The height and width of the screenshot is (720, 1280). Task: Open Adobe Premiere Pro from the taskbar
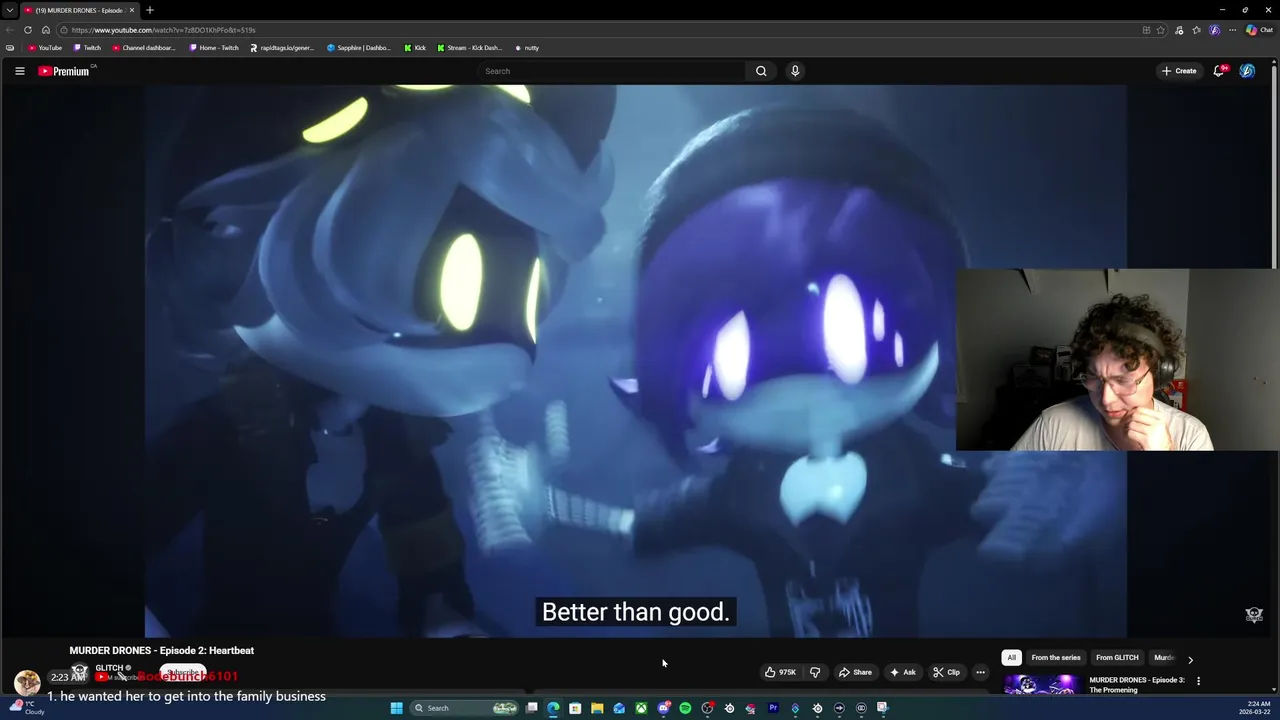click(x=773, y=708)
